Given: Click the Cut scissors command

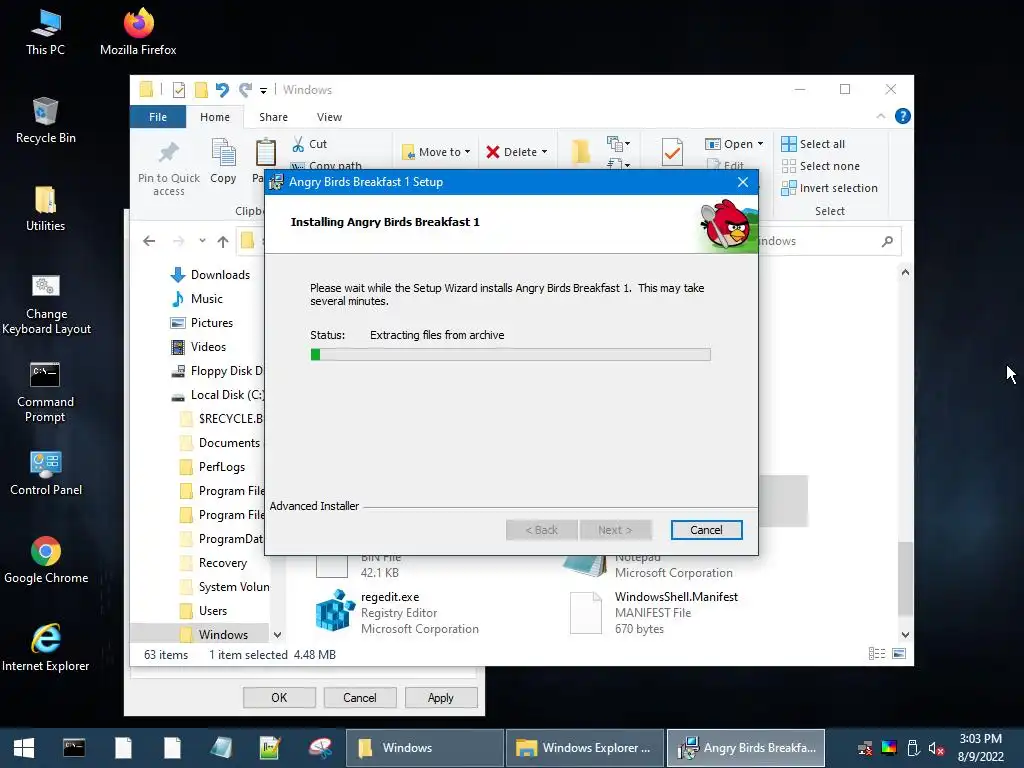Looking at the screenshot, I should 309,144.
